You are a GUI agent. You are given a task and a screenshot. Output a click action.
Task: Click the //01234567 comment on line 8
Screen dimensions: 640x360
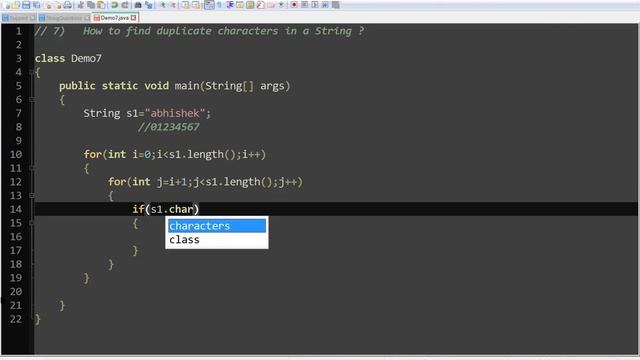click(x=169, y=127)
